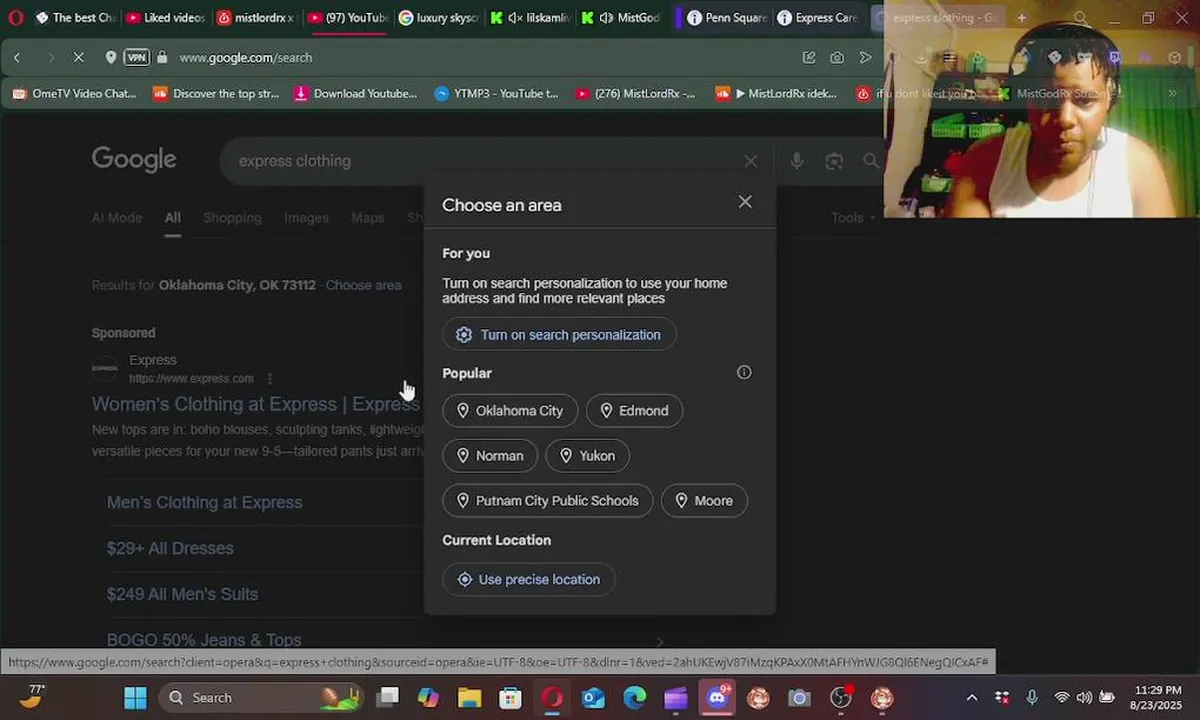Switch to 'MistGod' tab
This screenshot has height=720, width=1200.
coord(620,18)
